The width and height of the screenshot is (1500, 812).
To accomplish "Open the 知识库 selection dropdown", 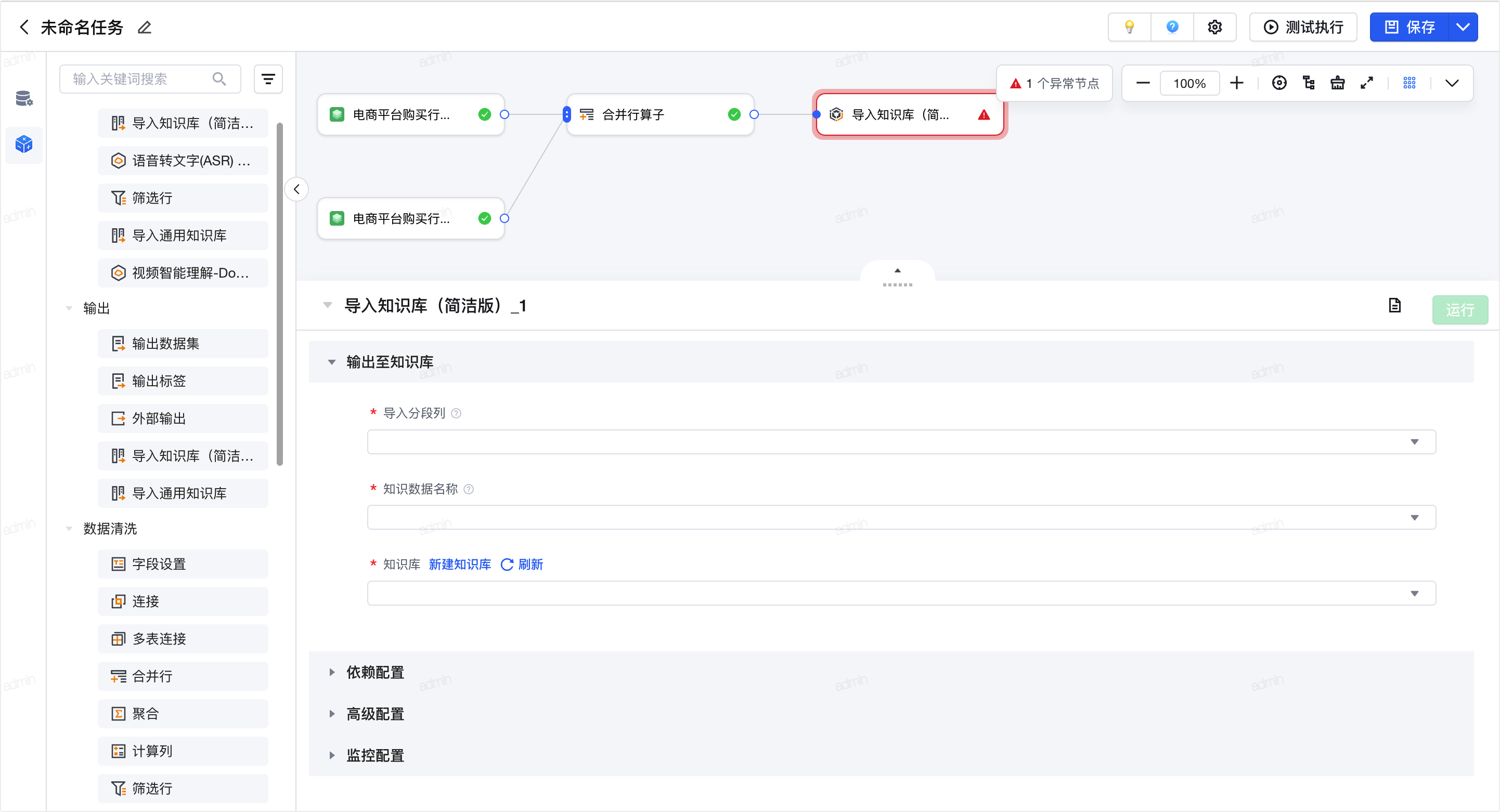I will 901,593.
